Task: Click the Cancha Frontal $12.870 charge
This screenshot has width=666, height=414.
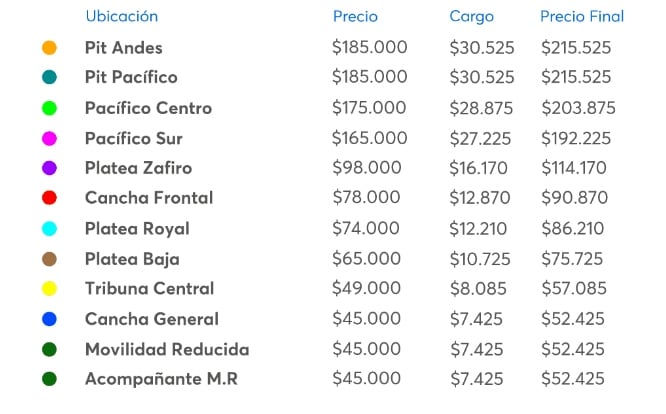Action: click(483, 198)
